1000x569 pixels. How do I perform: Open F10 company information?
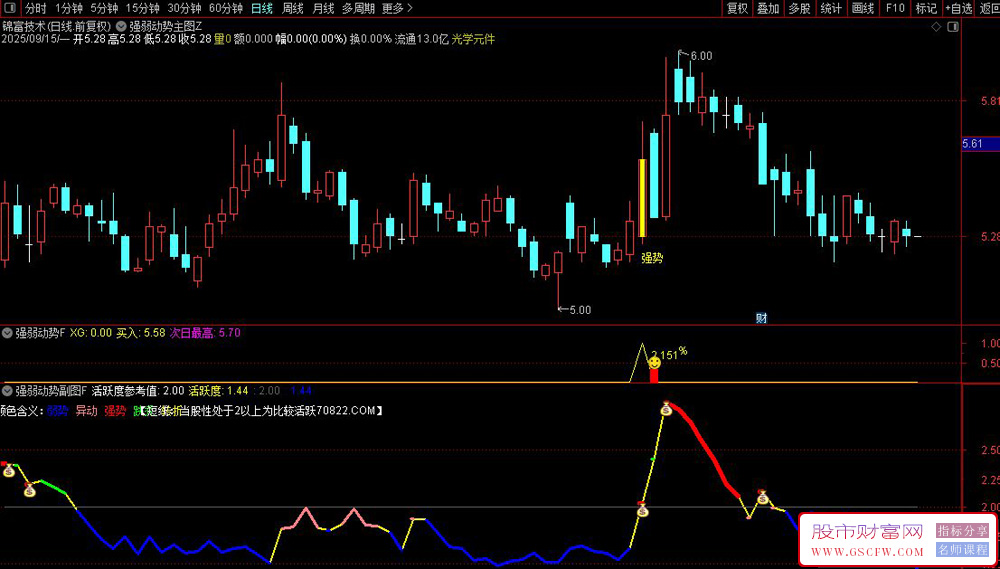[x=894, y=8]
